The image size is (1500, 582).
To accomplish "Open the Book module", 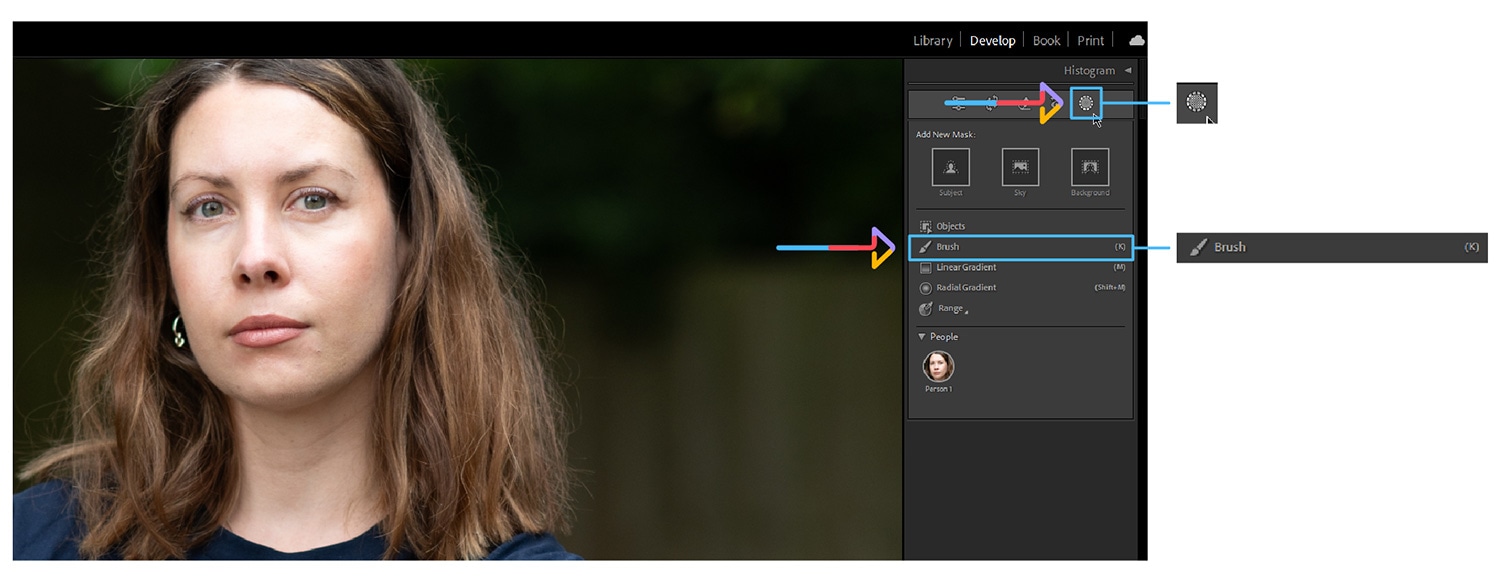I will pyautogui.click(x=1046, y=41).
